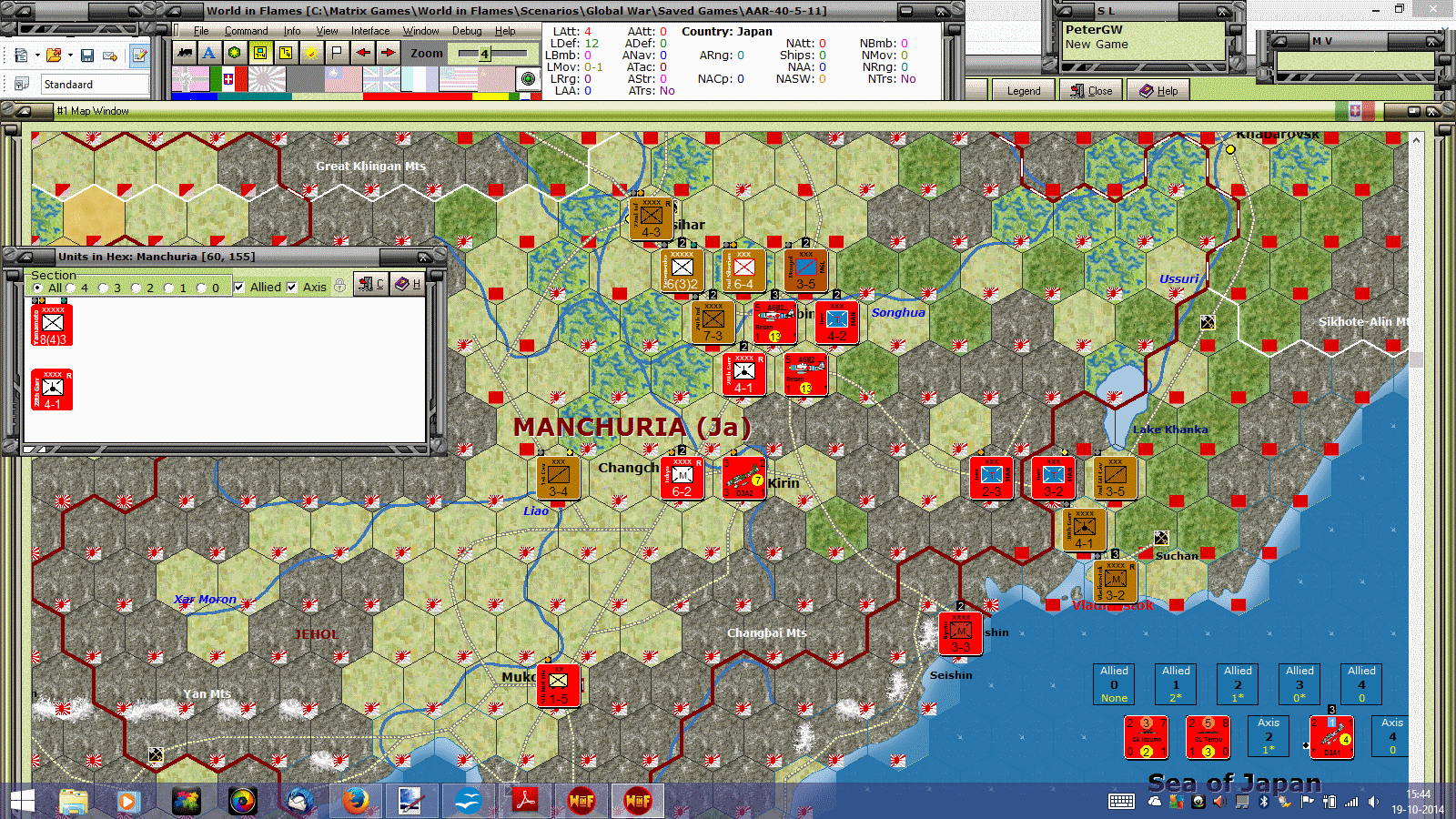Click the sun weather toolbar icon
Image resolution: width=1456 pixels, height=819 pixels.
[311, 53]
